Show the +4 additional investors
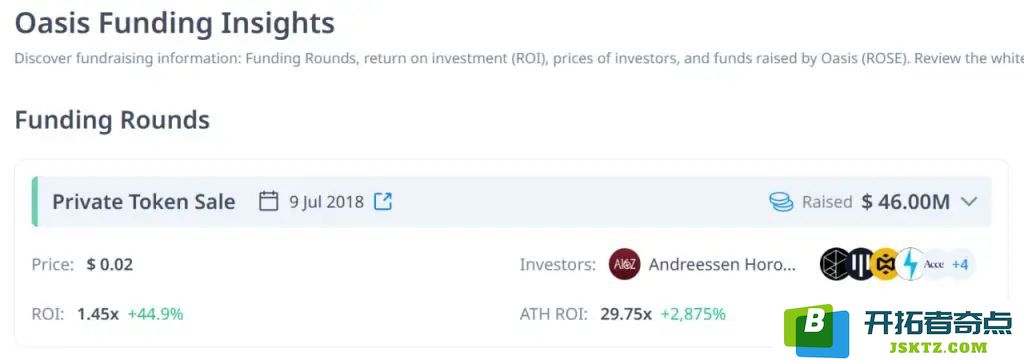The width and height of the screenshot is (1024, 361). pyautogui.click(x=960, y=264)
